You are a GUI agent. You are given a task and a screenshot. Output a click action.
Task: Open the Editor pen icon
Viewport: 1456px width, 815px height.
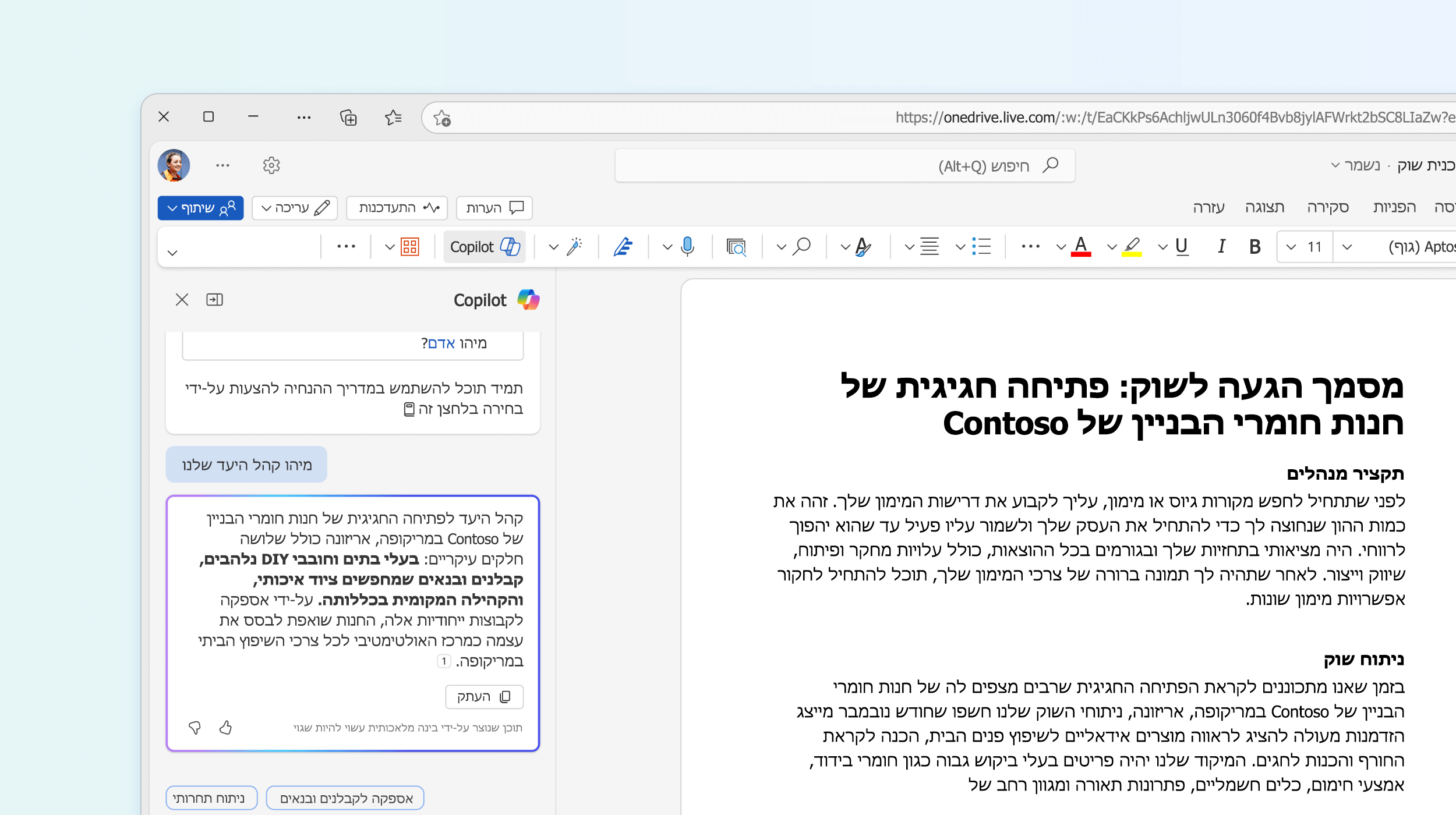coord(623,247)
